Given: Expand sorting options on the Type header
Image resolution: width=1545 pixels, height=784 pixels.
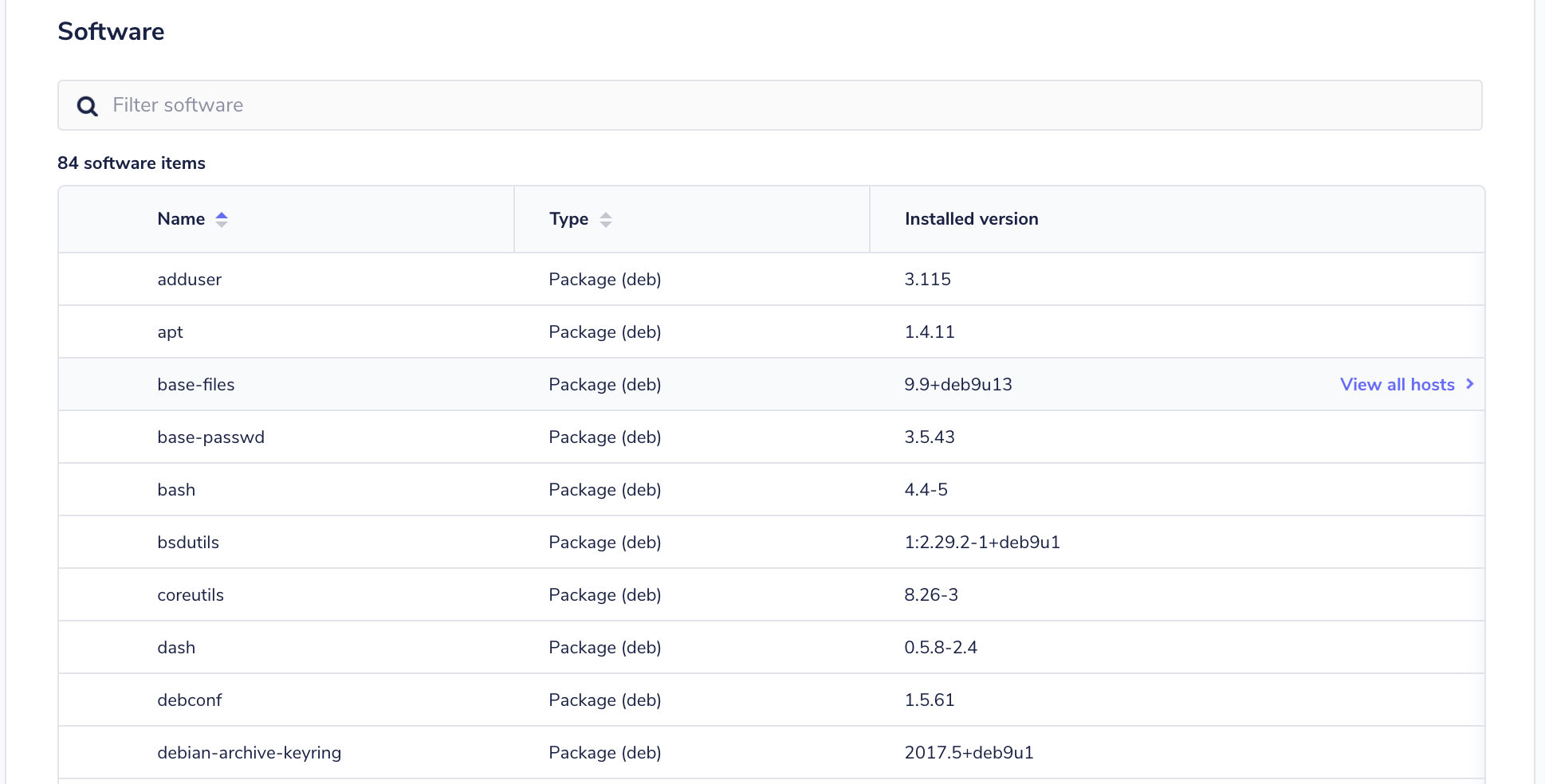Looking at the screenshot, I should tap(606, 218).
